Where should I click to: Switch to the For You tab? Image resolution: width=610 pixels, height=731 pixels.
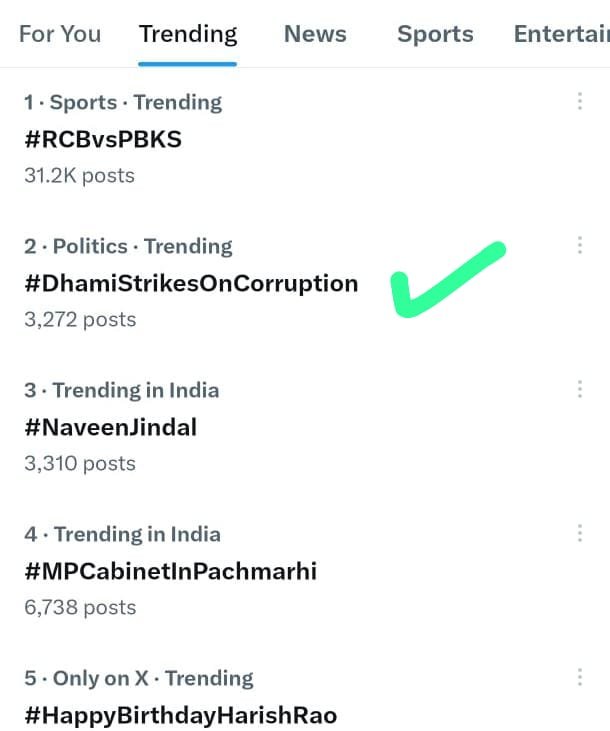tap(60, 34)
